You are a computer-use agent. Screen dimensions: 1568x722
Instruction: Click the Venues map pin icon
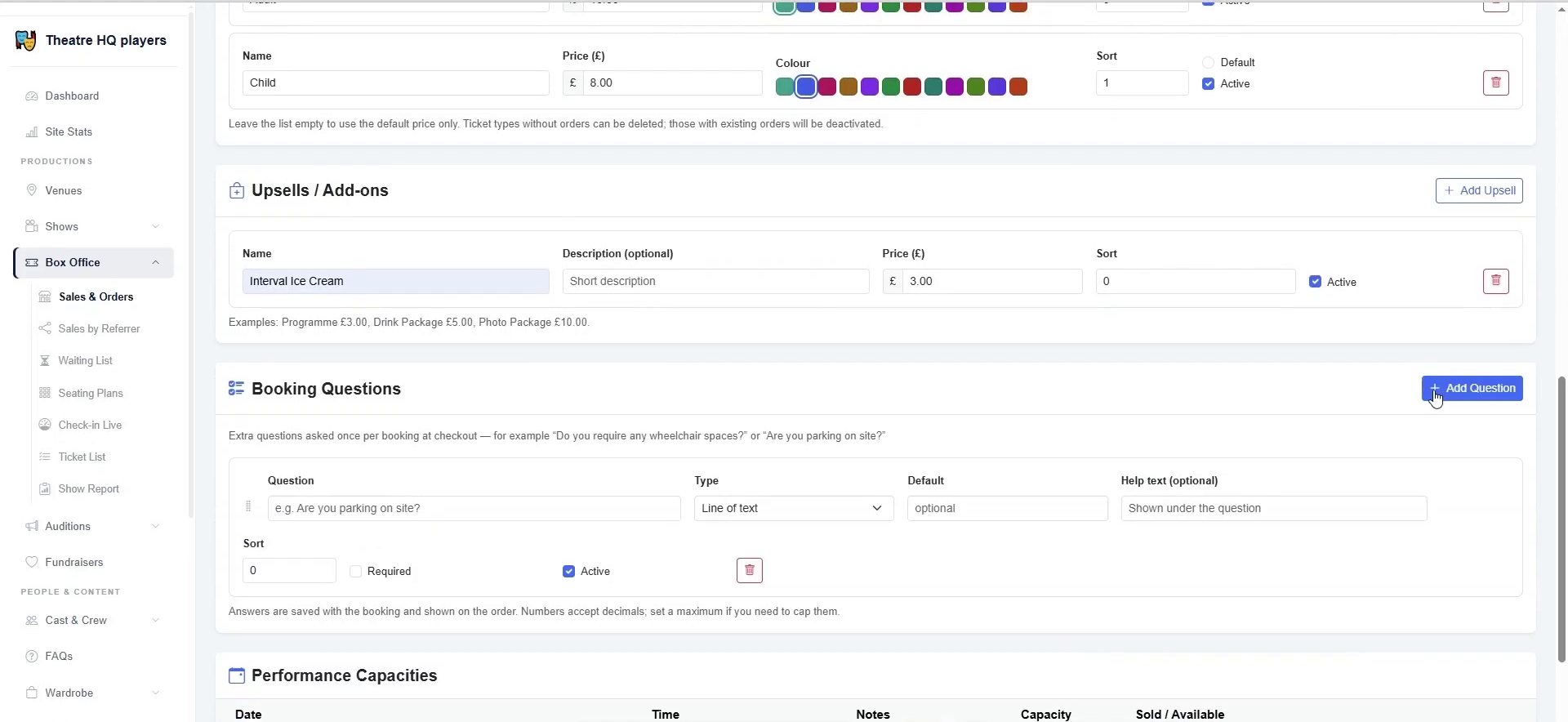point(32,190)
